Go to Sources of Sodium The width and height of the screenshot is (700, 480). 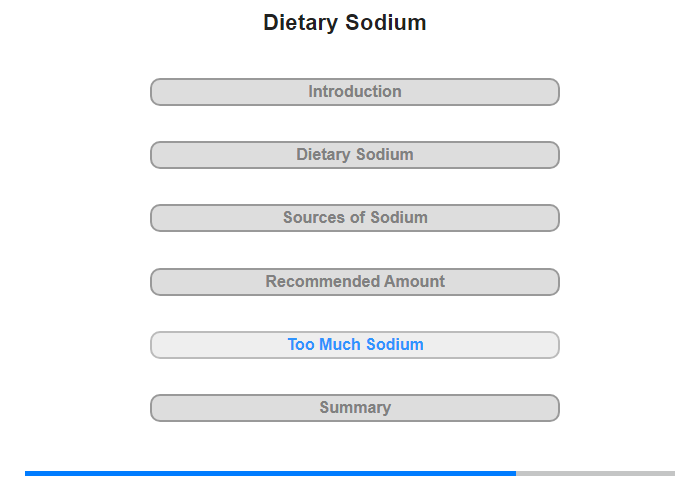coord(355,218)
